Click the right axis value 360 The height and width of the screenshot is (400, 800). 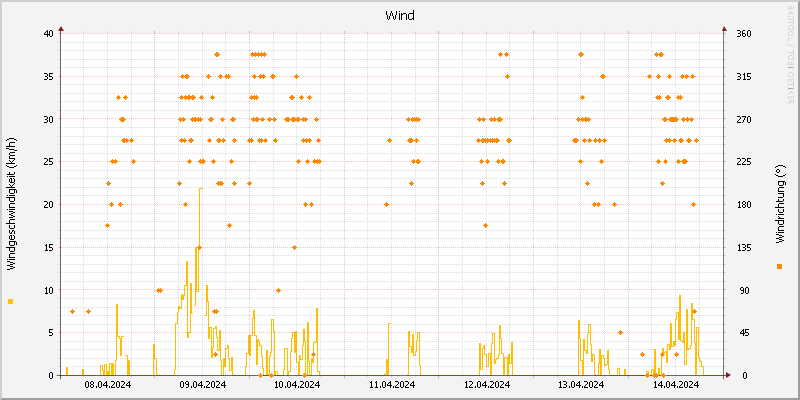[744, 34]
